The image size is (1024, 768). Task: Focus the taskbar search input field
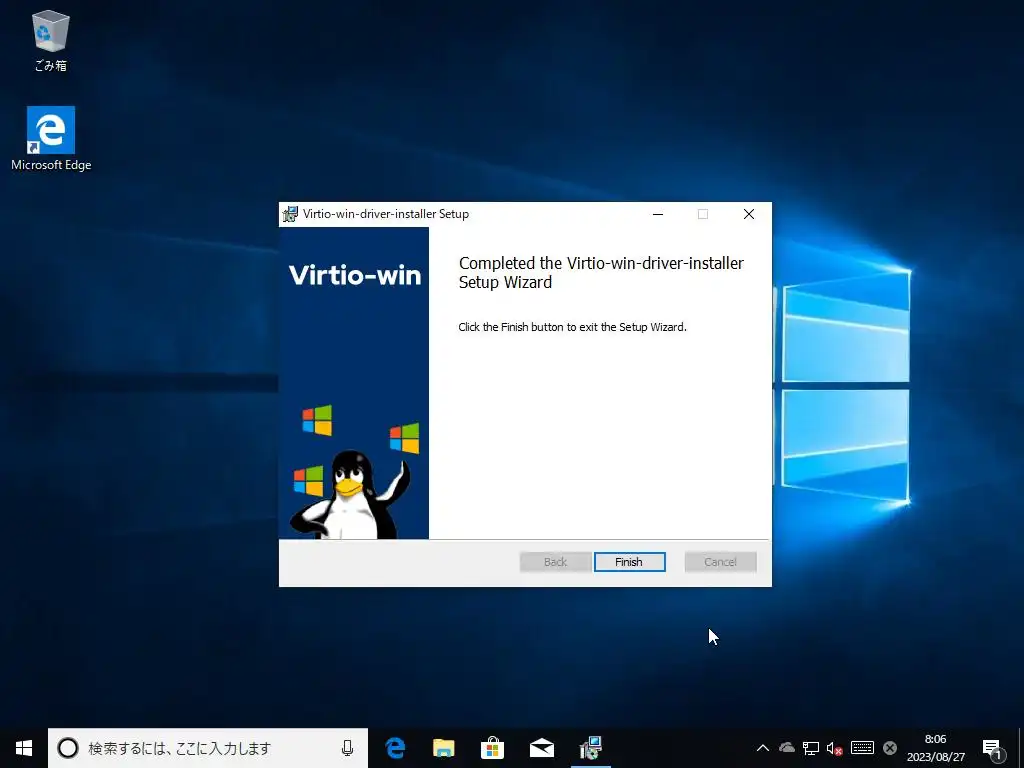(208, 748)
